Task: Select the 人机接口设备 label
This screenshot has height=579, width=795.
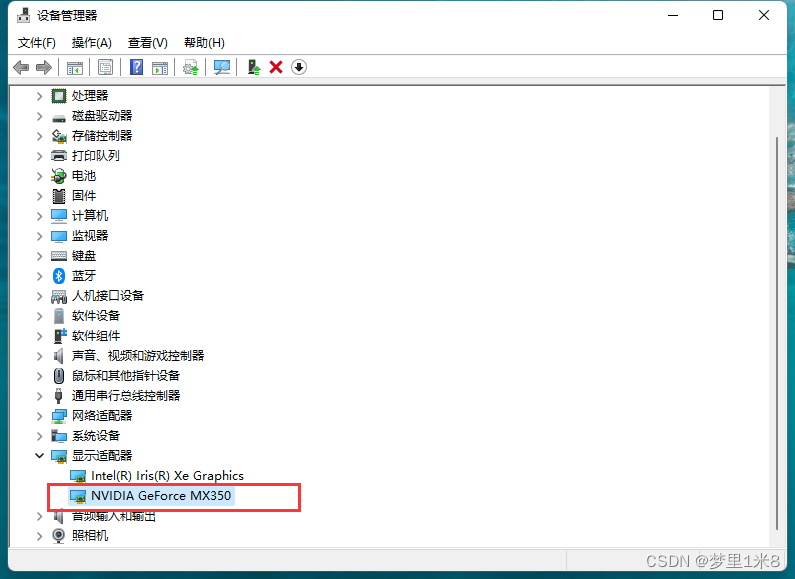Action: point(108,296)
